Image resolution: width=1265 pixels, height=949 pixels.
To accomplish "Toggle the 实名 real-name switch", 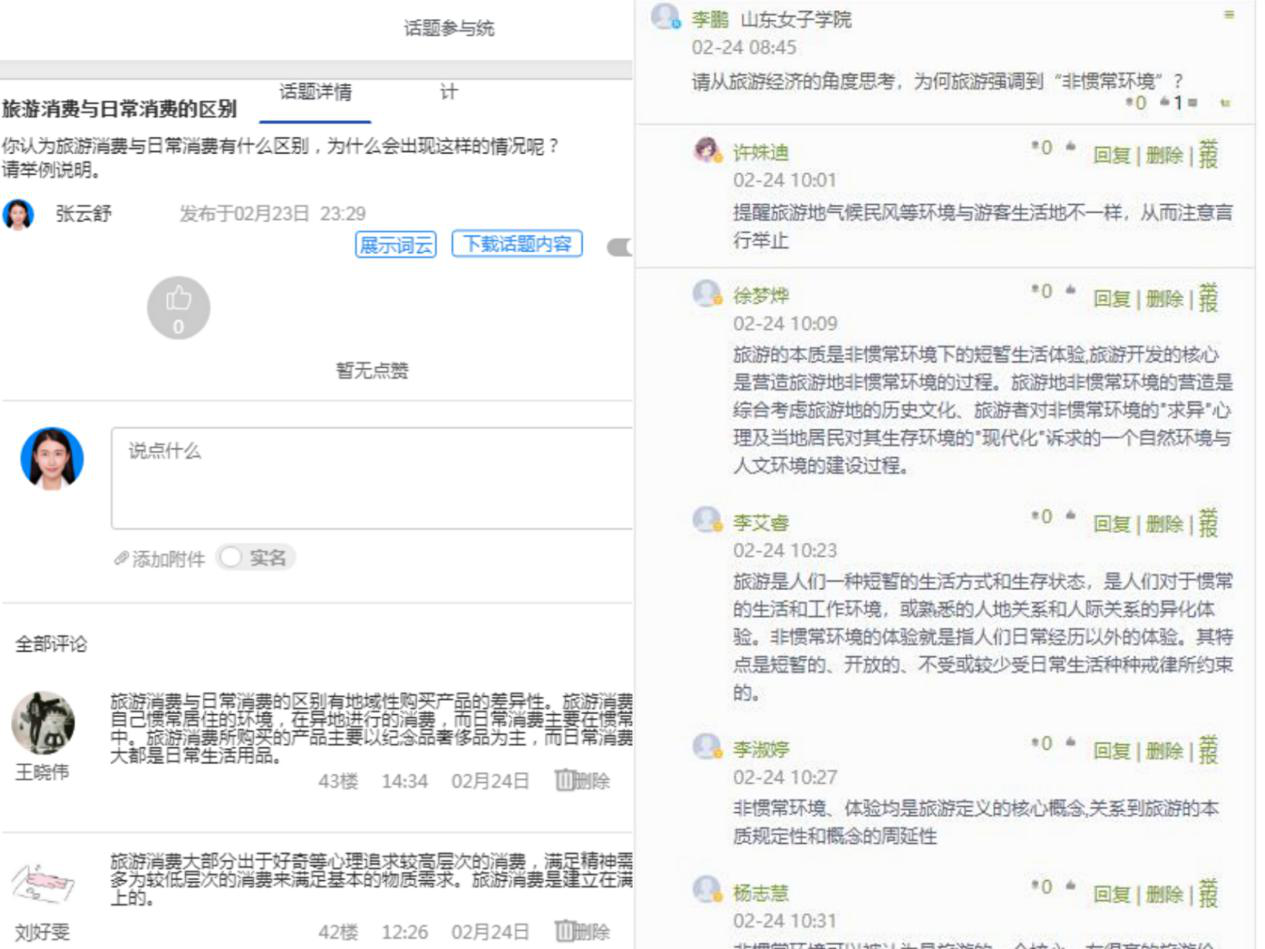I will [231, 558].
